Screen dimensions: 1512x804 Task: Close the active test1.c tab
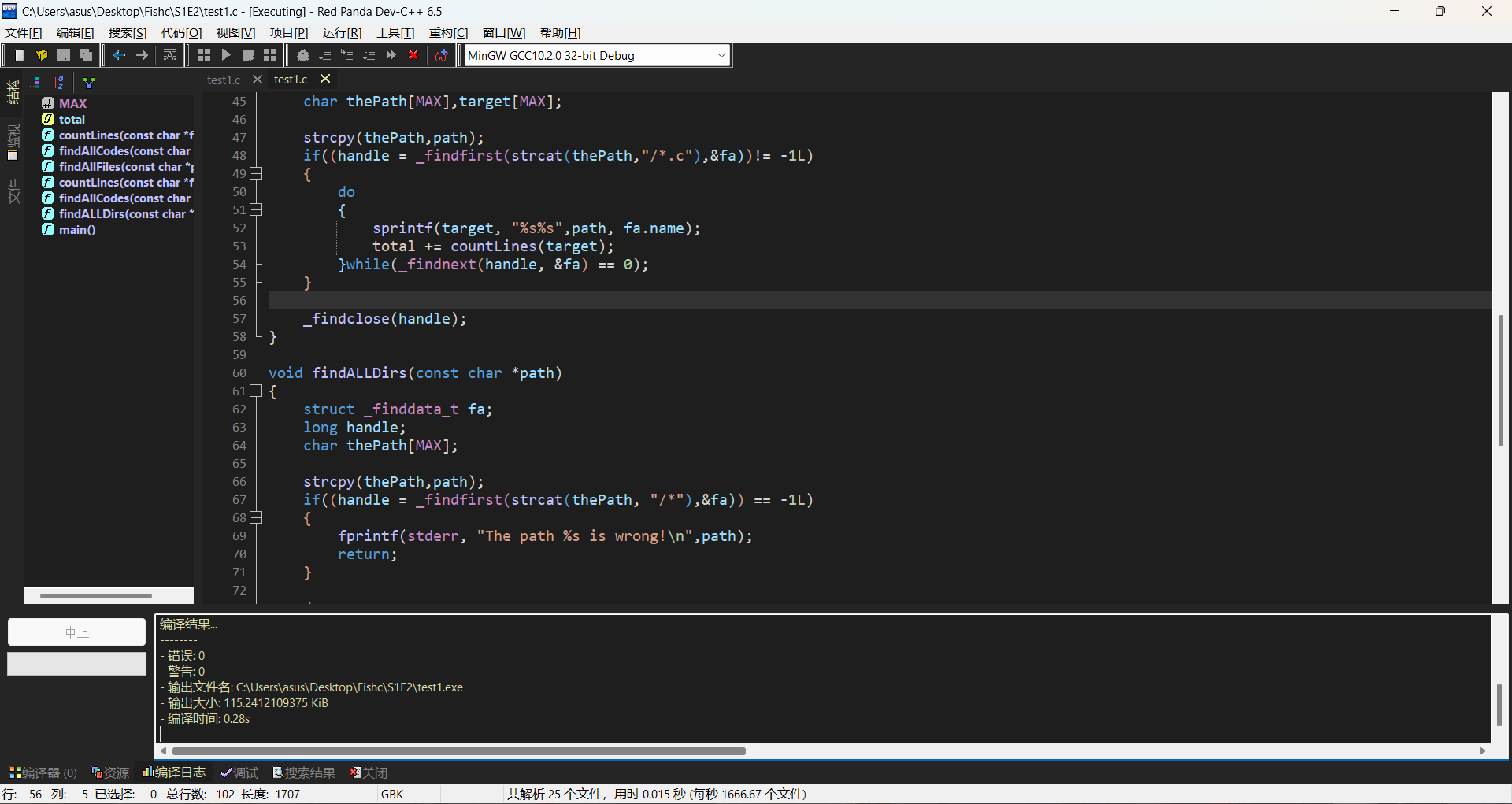click(325, 79)
